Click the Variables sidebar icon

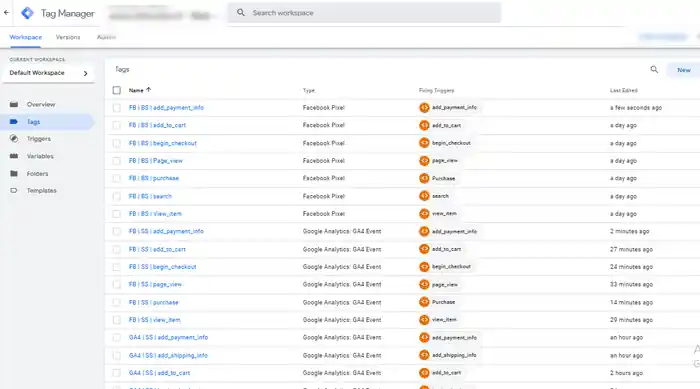[x=14, y=156]
